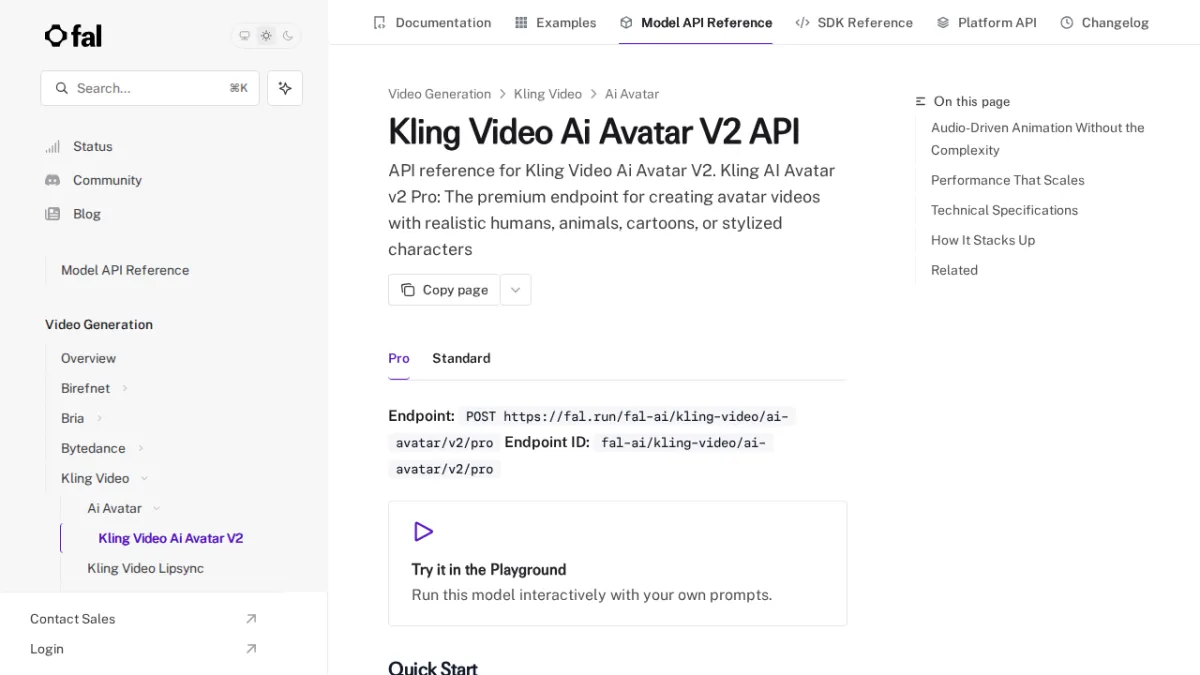Switch to dark theme moon icon
The width and height of the screenshot is (1200, 675).
pos(288,36)
